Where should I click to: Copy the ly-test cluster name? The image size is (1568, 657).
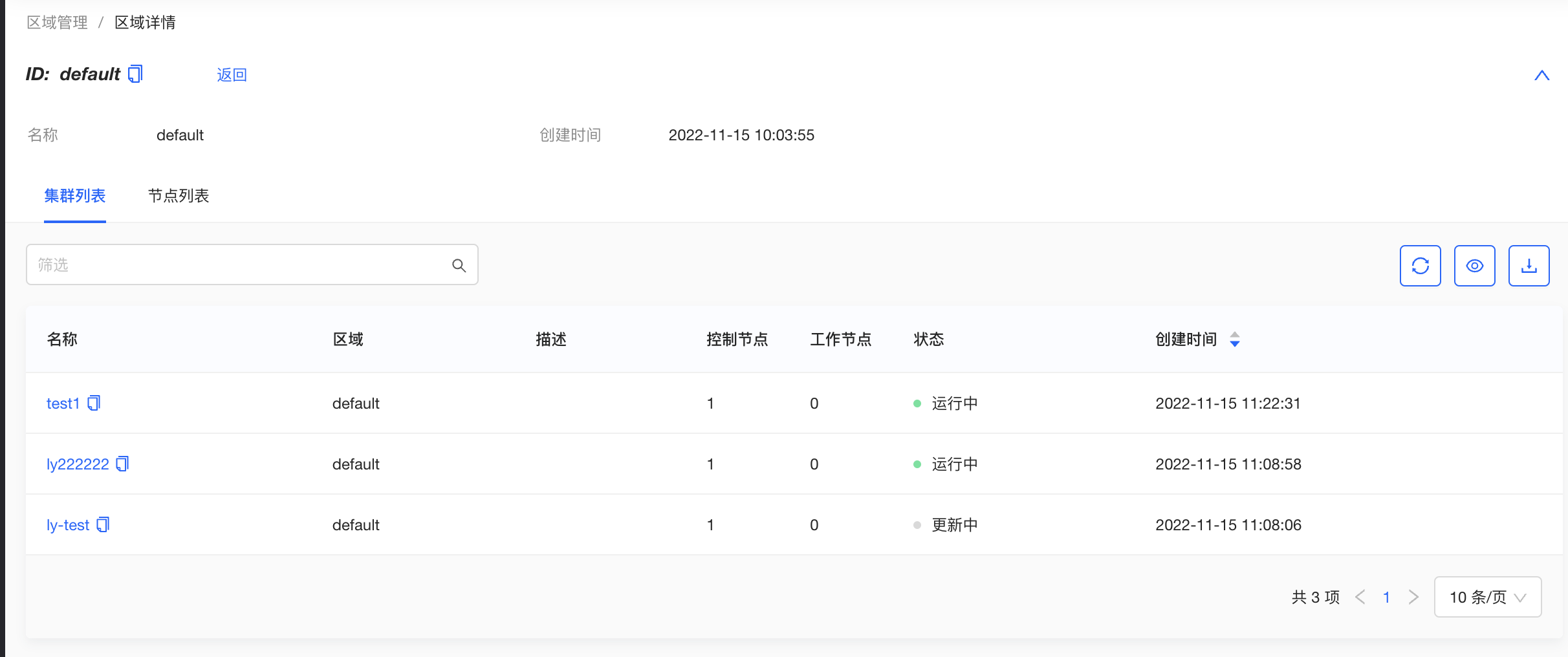click(x=103, y=525)
